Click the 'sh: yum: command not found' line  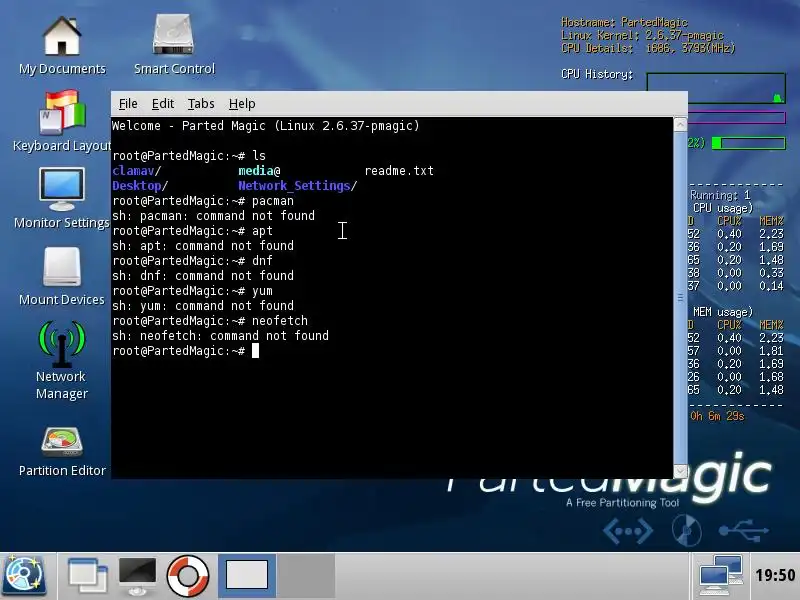tap(203, 306)
